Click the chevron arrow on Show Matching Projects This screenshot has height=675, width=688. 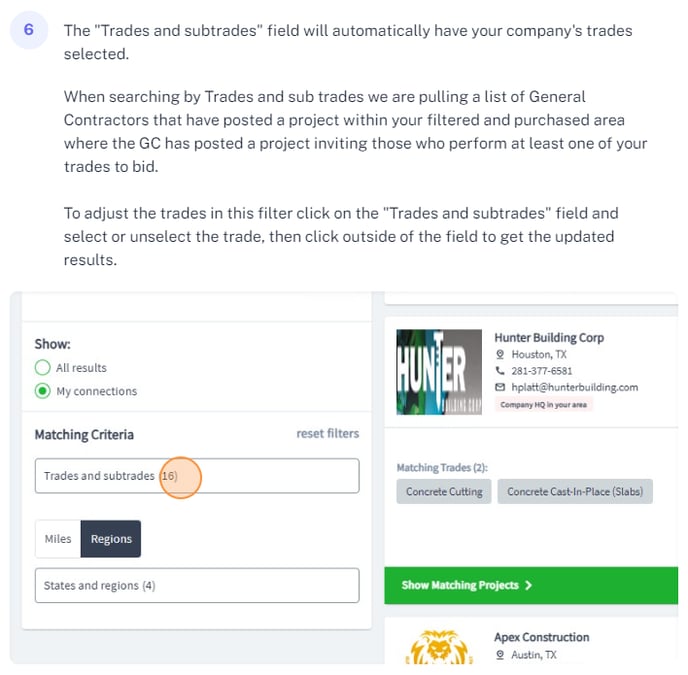tap(528, 585)
